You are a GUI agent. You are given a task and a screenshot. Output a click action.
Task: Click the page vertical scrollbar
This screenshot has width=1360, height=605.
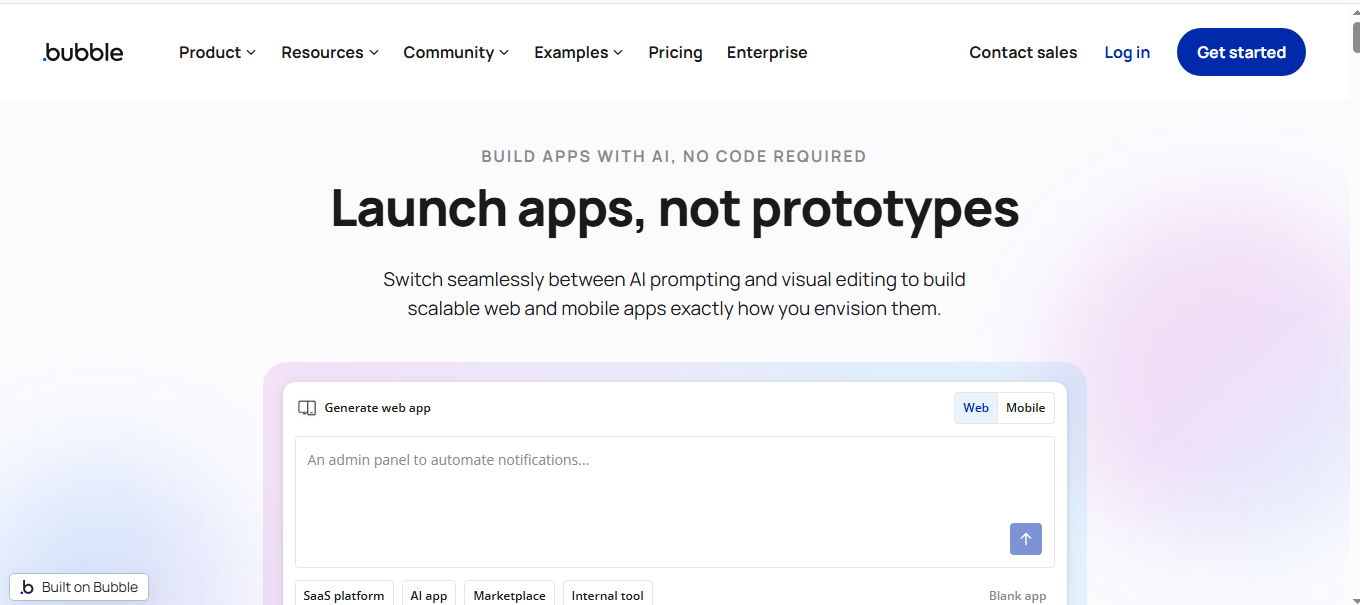pyautogui.click(x=1354, y=300)
